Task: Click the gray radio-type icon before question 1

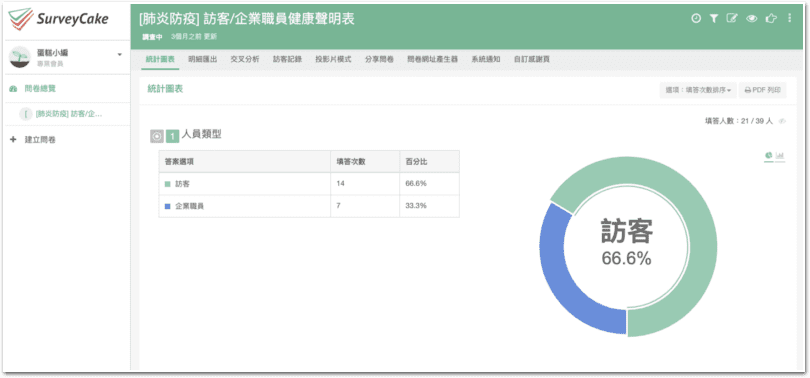Action: [x=157, y=136]
